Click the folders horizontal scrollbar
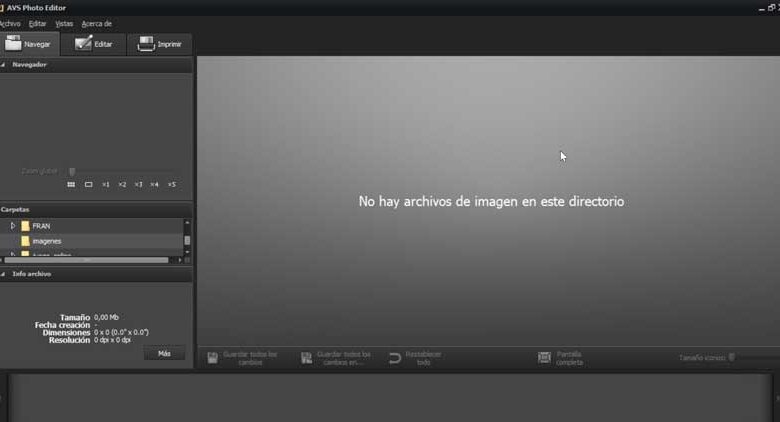Viewport: 780px width, 422px height. [87, 260]
